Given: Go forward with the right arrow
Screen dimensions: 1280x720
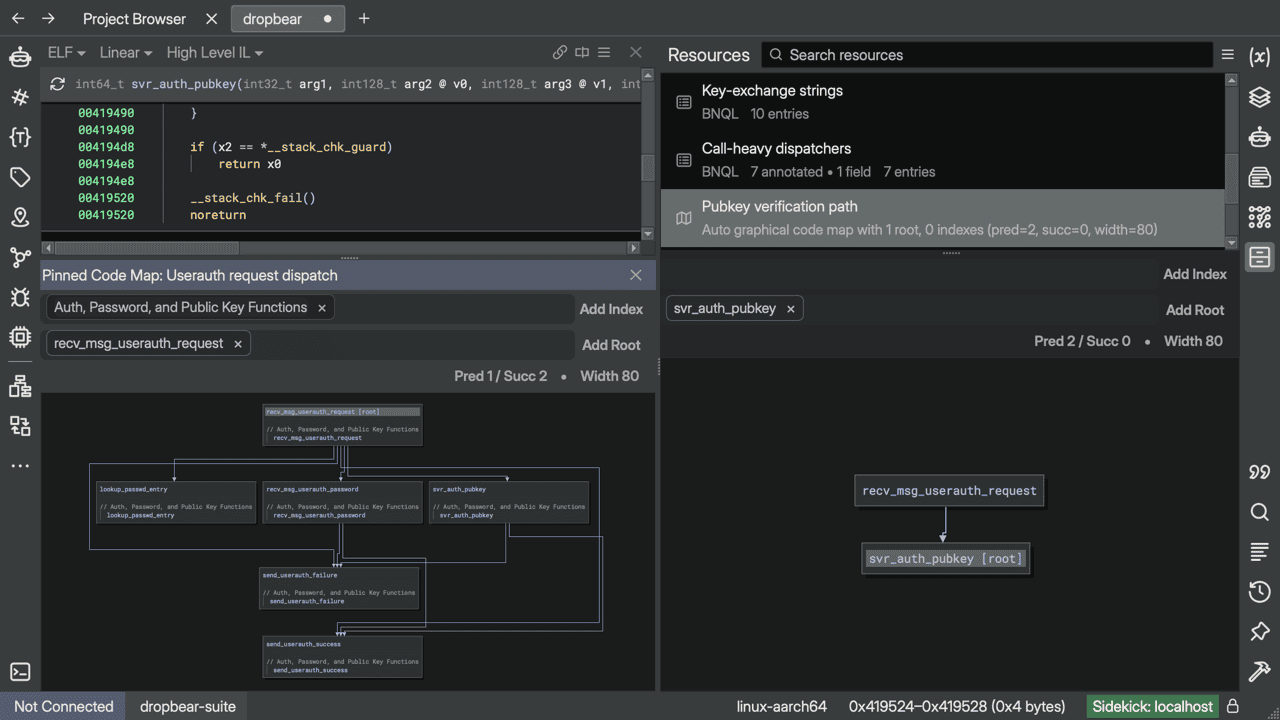Looking at the screenshot, I should [x=49, y=19].
